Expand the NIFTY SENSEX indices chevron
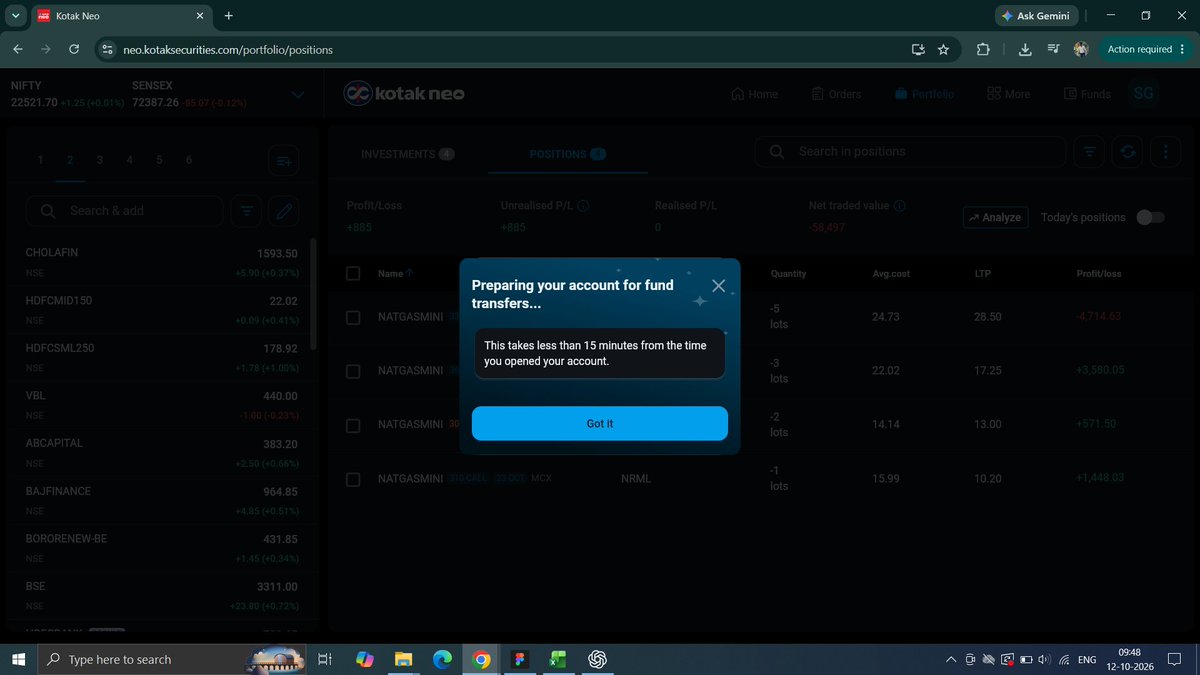The image size is (1200, 675). tap(298, 94)
